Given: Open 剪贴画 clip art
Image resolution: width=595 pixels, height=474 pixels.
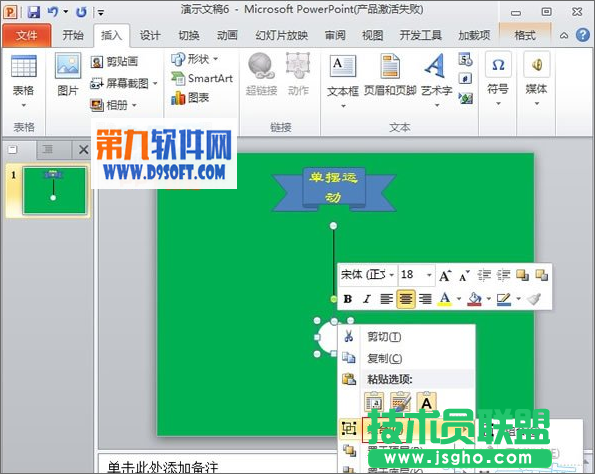Looking at the screenshot, I should point(114,61).
